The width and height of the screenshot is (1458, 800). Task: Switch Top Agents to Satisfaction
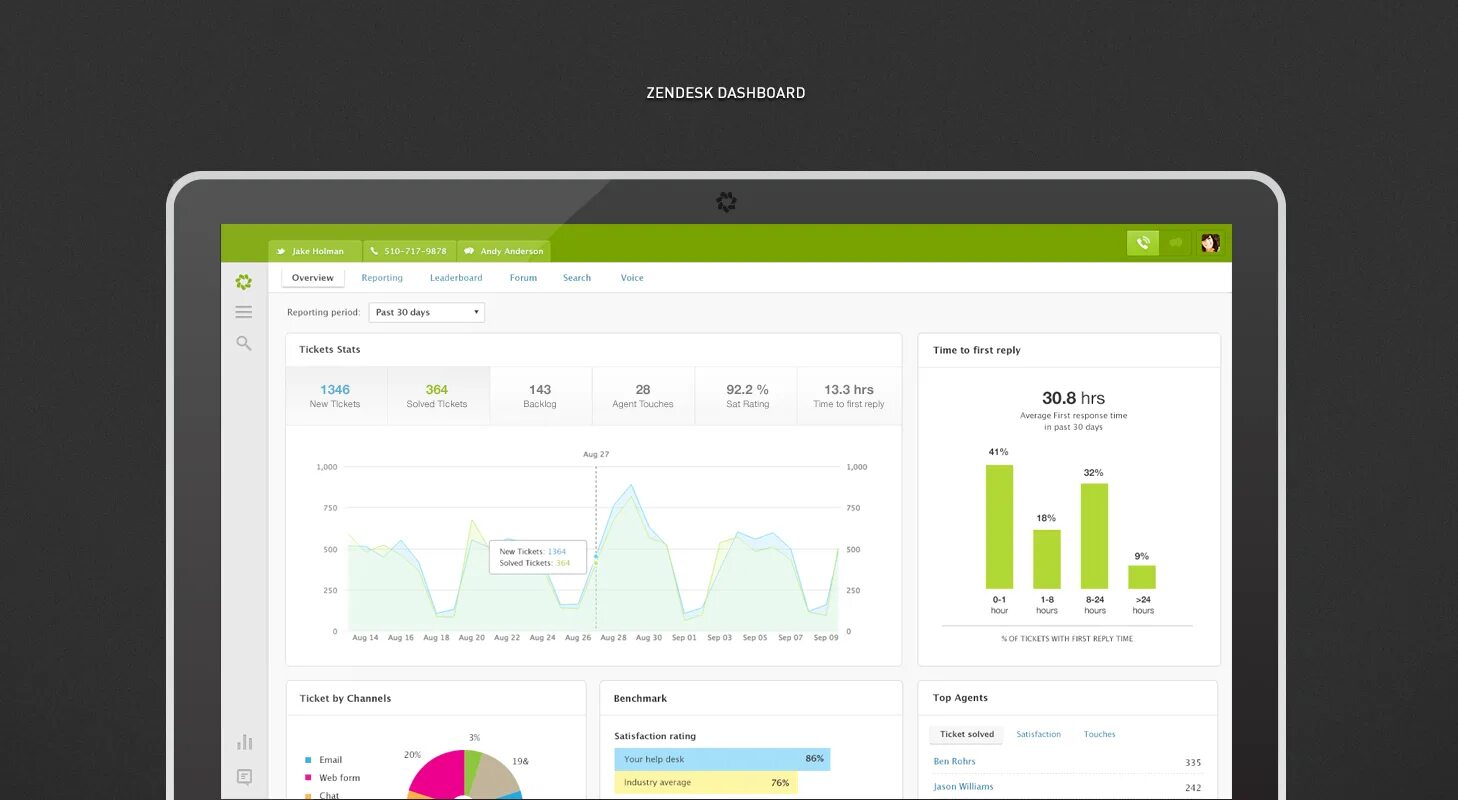click(x=1039, y=734)
